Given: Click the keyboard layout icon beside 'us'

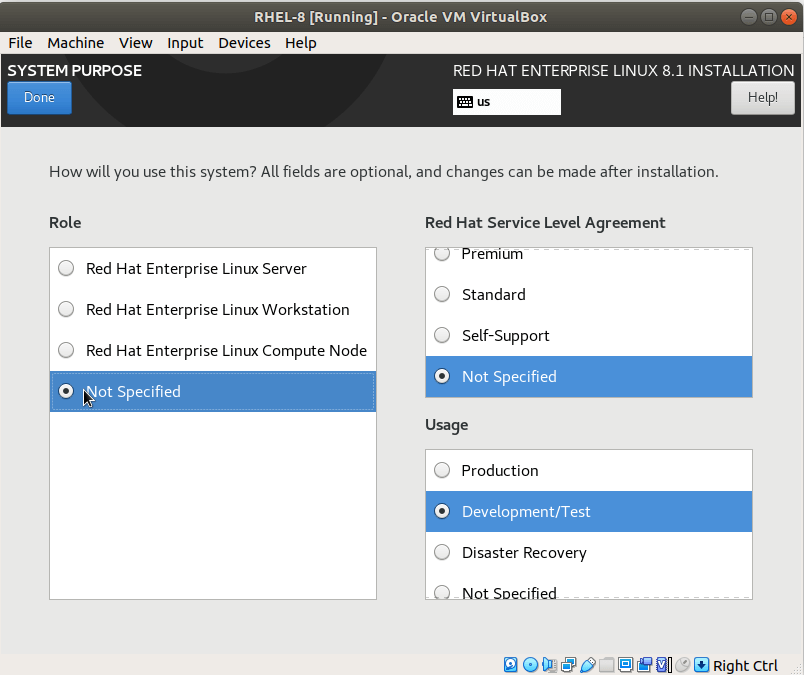Looking at the screenshot, I should click(x=465, y=102).
